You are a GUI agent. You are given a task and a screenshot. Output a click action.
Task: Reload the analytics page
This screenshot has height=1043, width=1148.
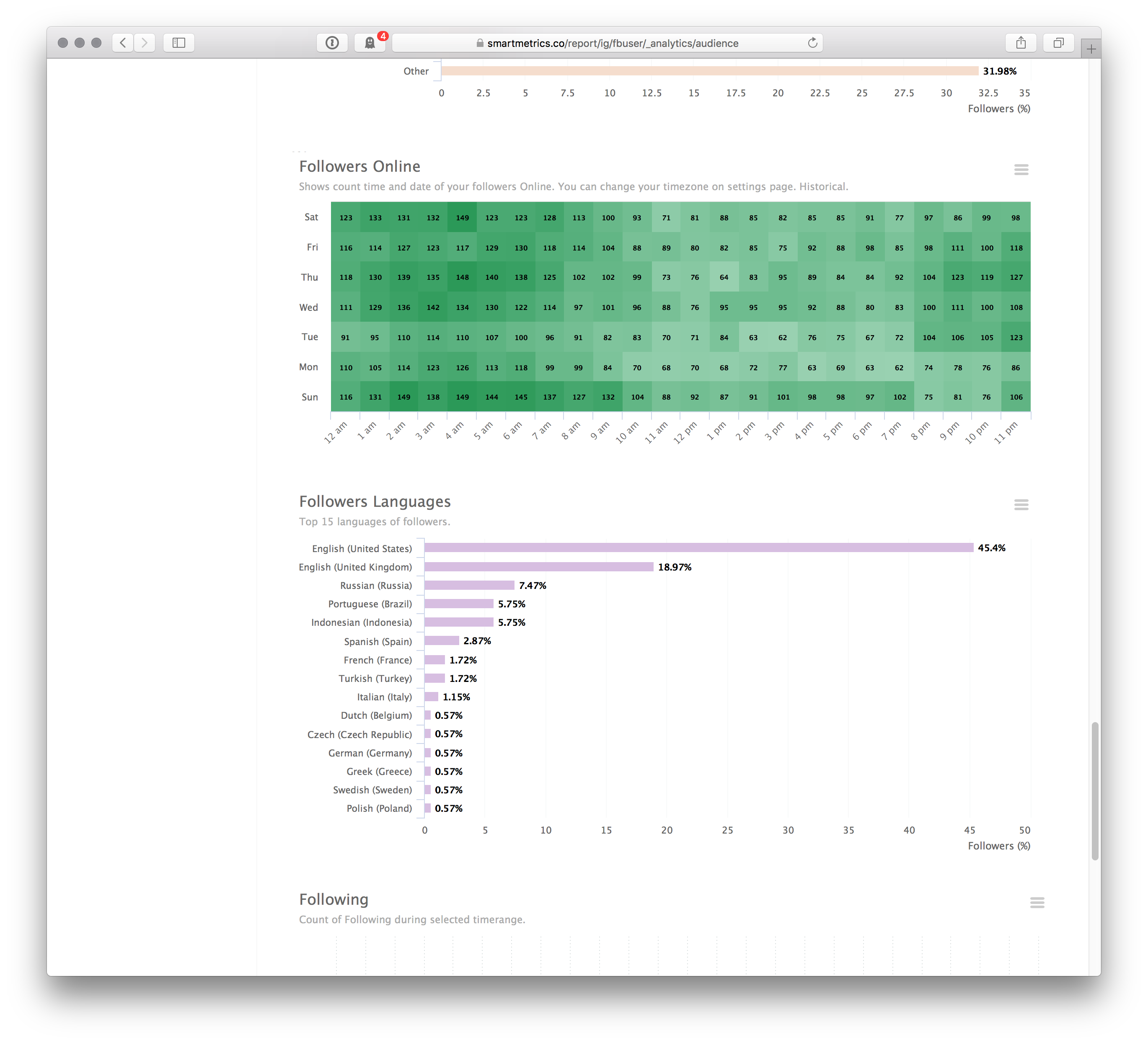tap(812, 43)
